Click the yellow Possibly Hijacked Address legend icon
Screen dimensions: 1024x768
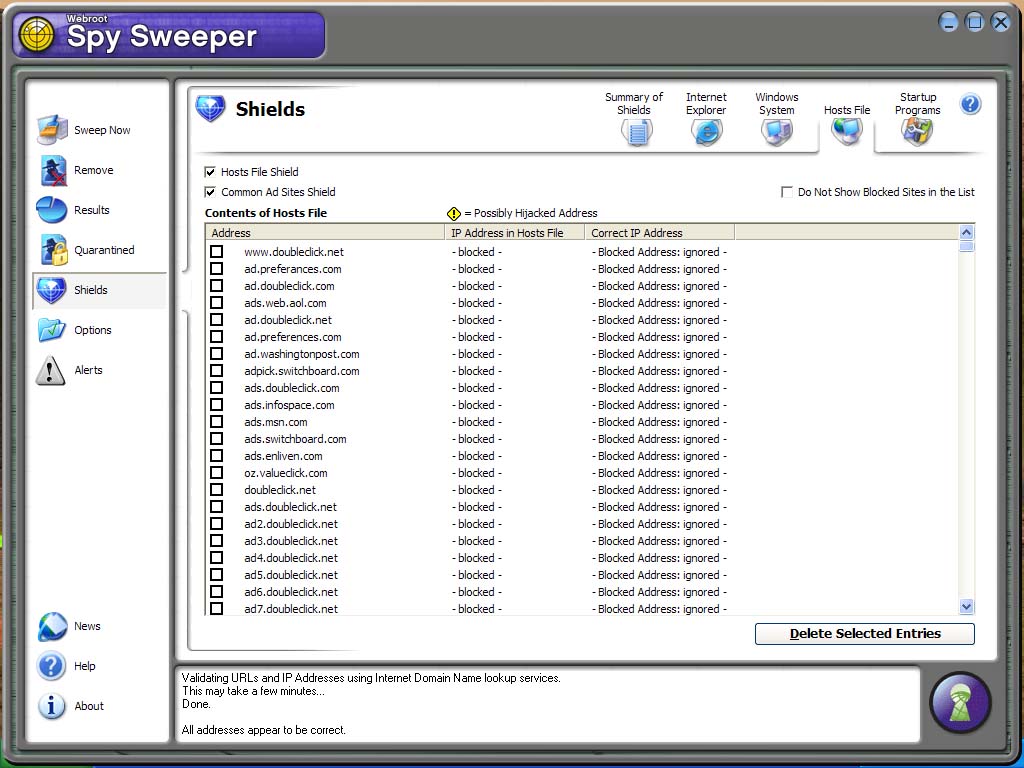click(x=453, y=214)
